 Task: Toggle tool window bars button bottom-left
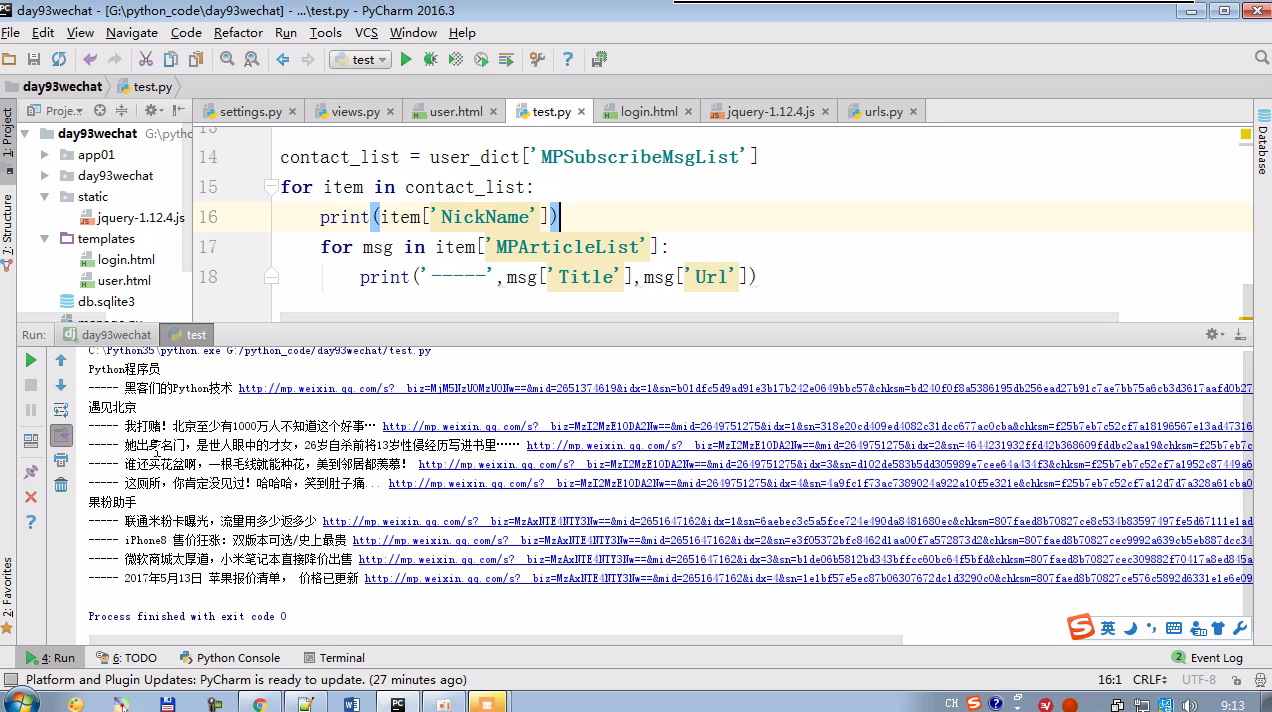click(x=9, y=680)
